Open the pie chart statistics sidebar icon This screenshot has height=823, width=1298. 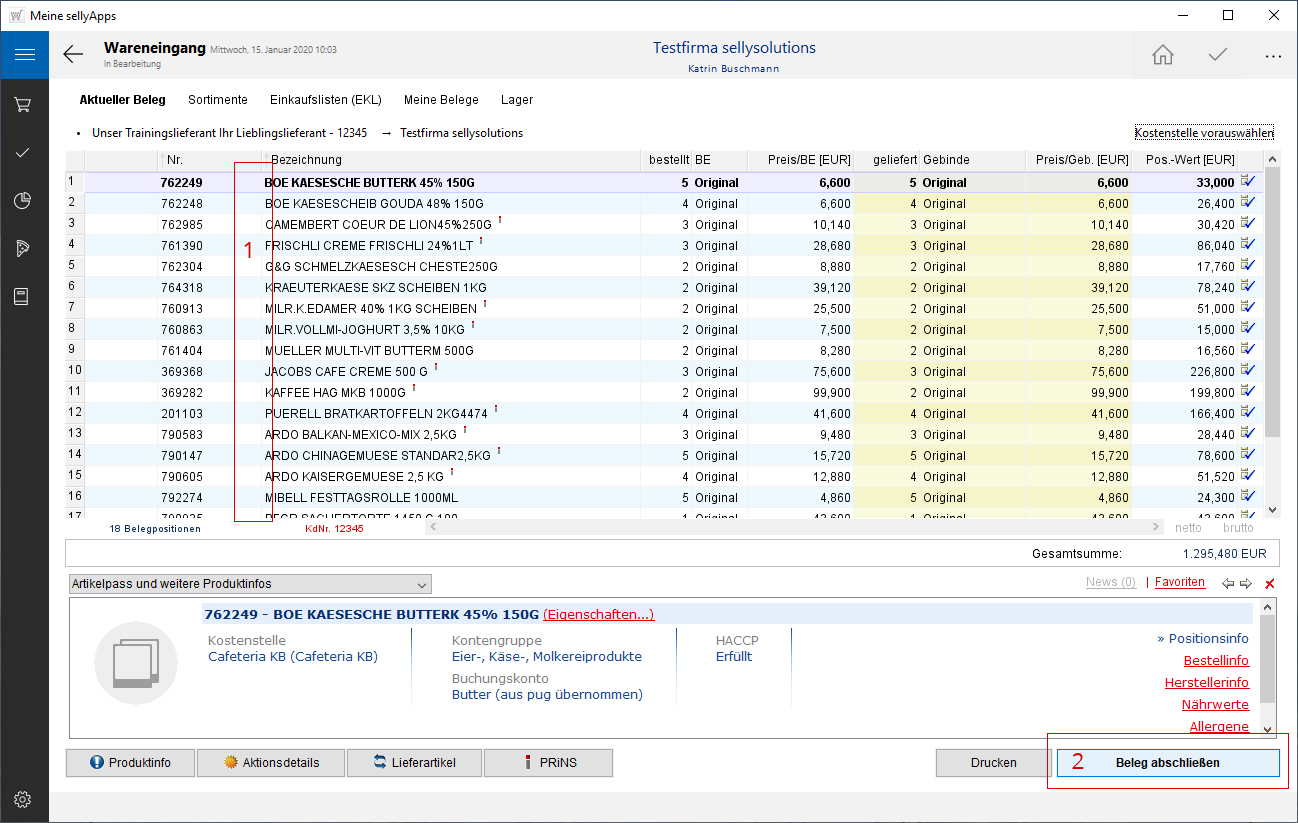[x=24, y=200]
